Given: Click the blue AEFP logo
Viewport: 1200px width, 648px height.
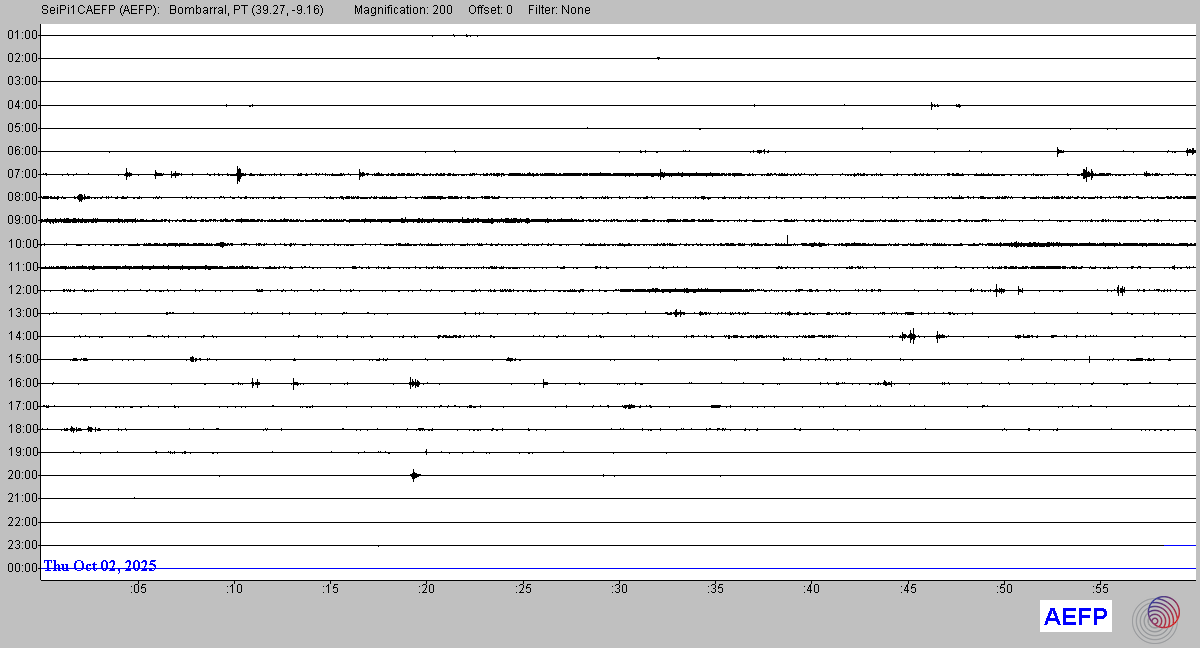Looking at the screenshot, I should click(x=1075, y=617).
